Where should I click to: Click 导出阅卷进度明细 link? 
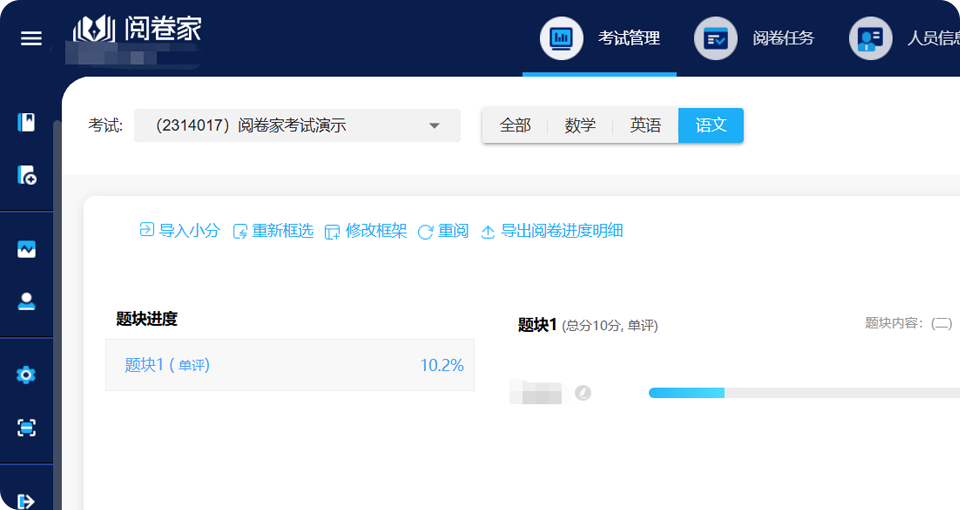click(552, 231)
